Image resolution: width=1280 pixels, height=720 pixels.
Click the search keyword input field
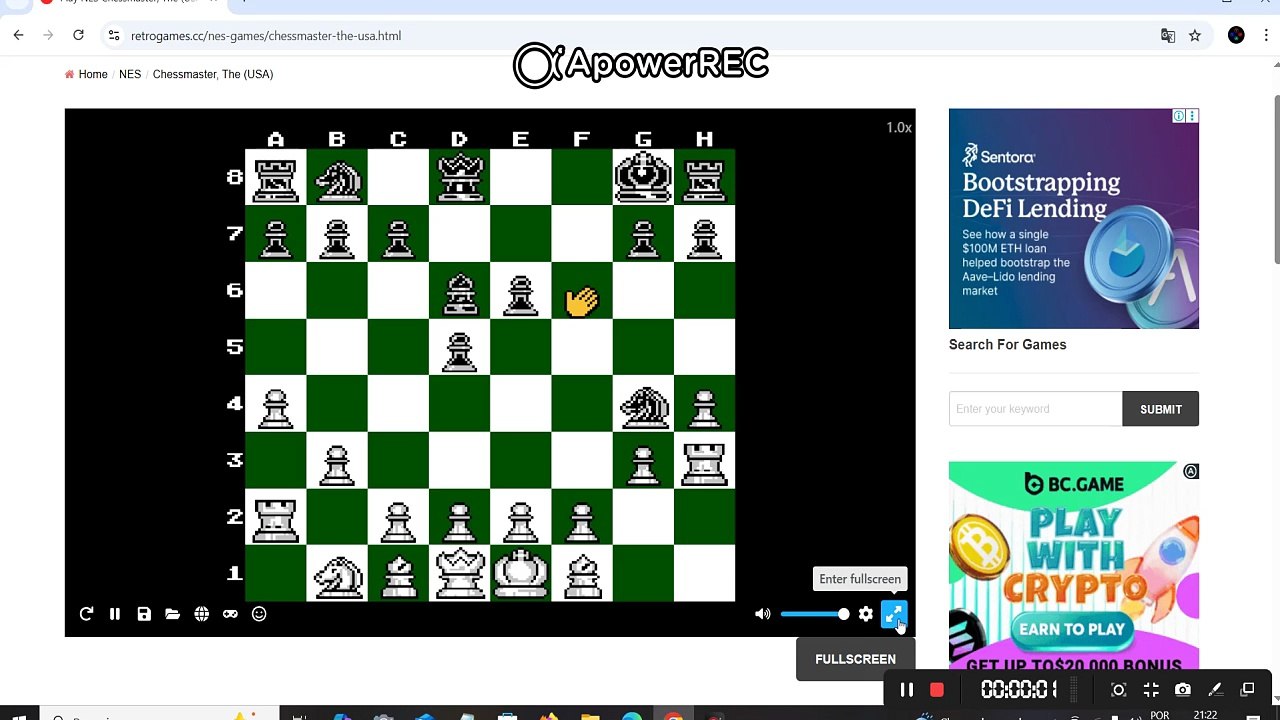coord(1036,409)
